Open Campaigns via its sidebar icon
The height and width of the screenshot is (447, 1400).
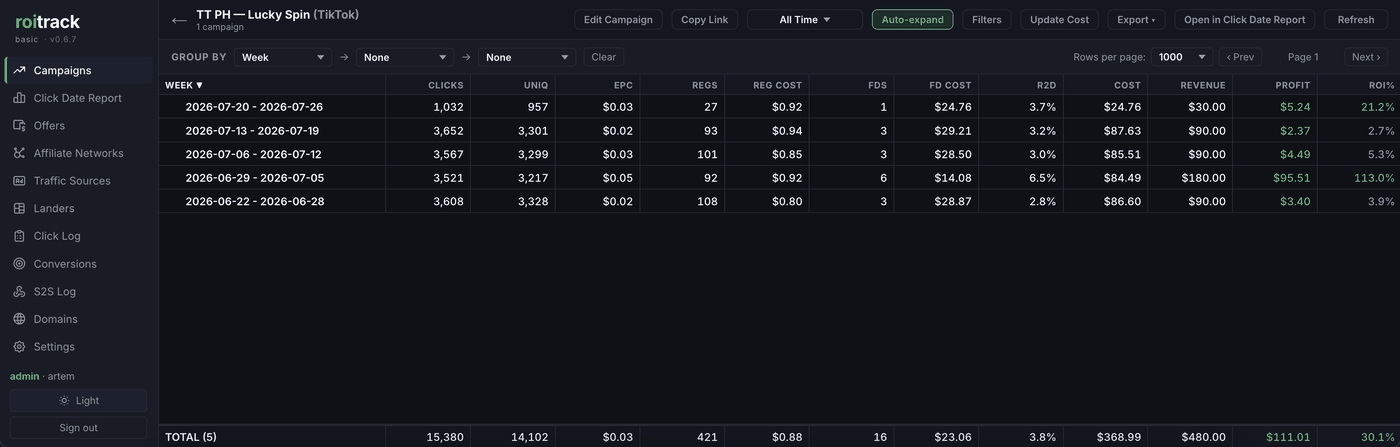(19, 70)
